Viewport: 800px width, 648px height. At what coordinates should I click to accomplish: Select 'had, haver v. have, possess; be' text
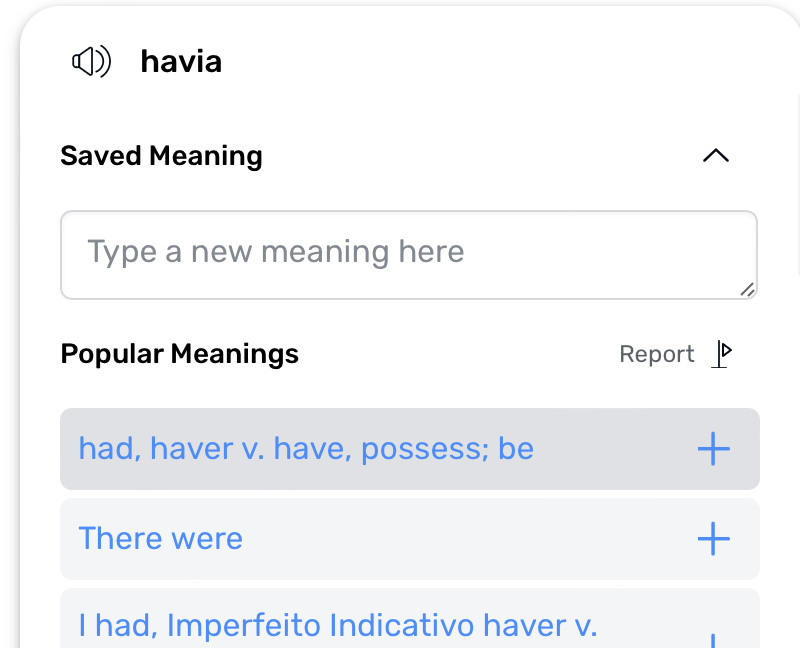pyautogui.click(x=306, y=449)
